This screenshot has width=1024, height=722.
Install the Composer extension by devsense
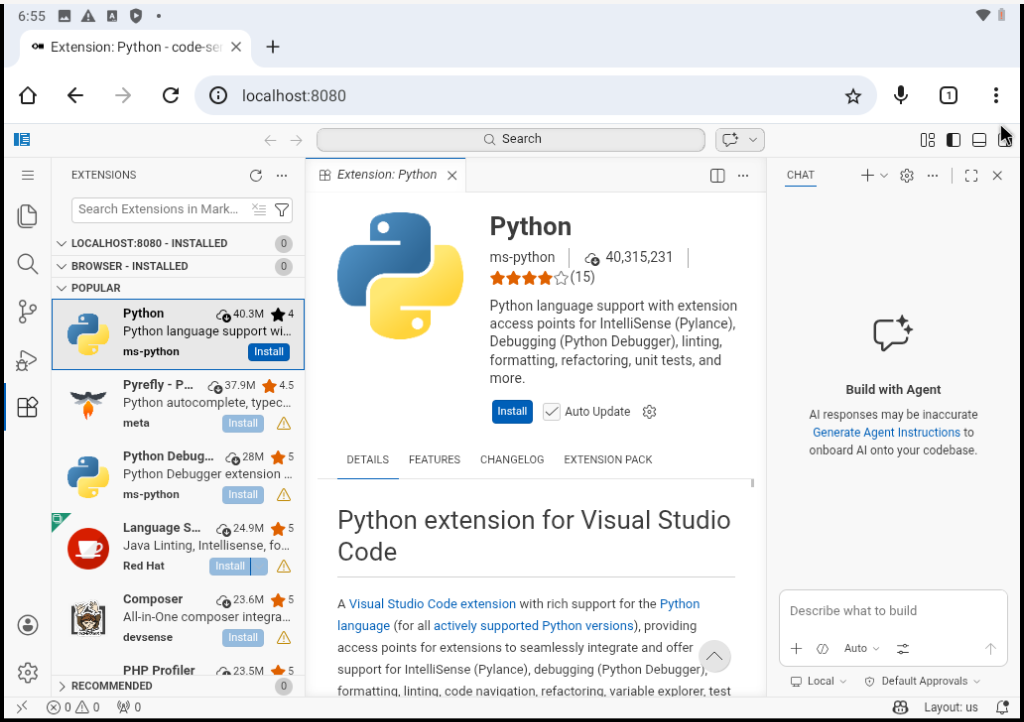coord(243,637)
